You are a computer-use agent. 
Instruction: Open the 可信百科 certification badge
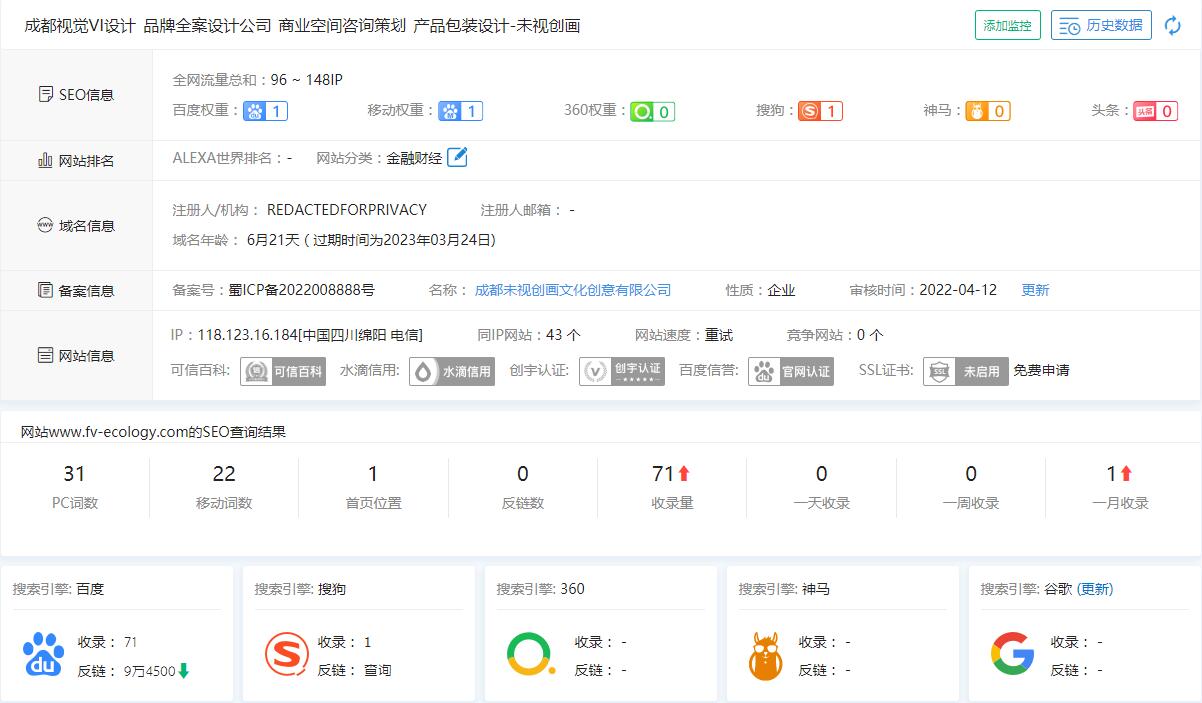click(x=283, y=371)
